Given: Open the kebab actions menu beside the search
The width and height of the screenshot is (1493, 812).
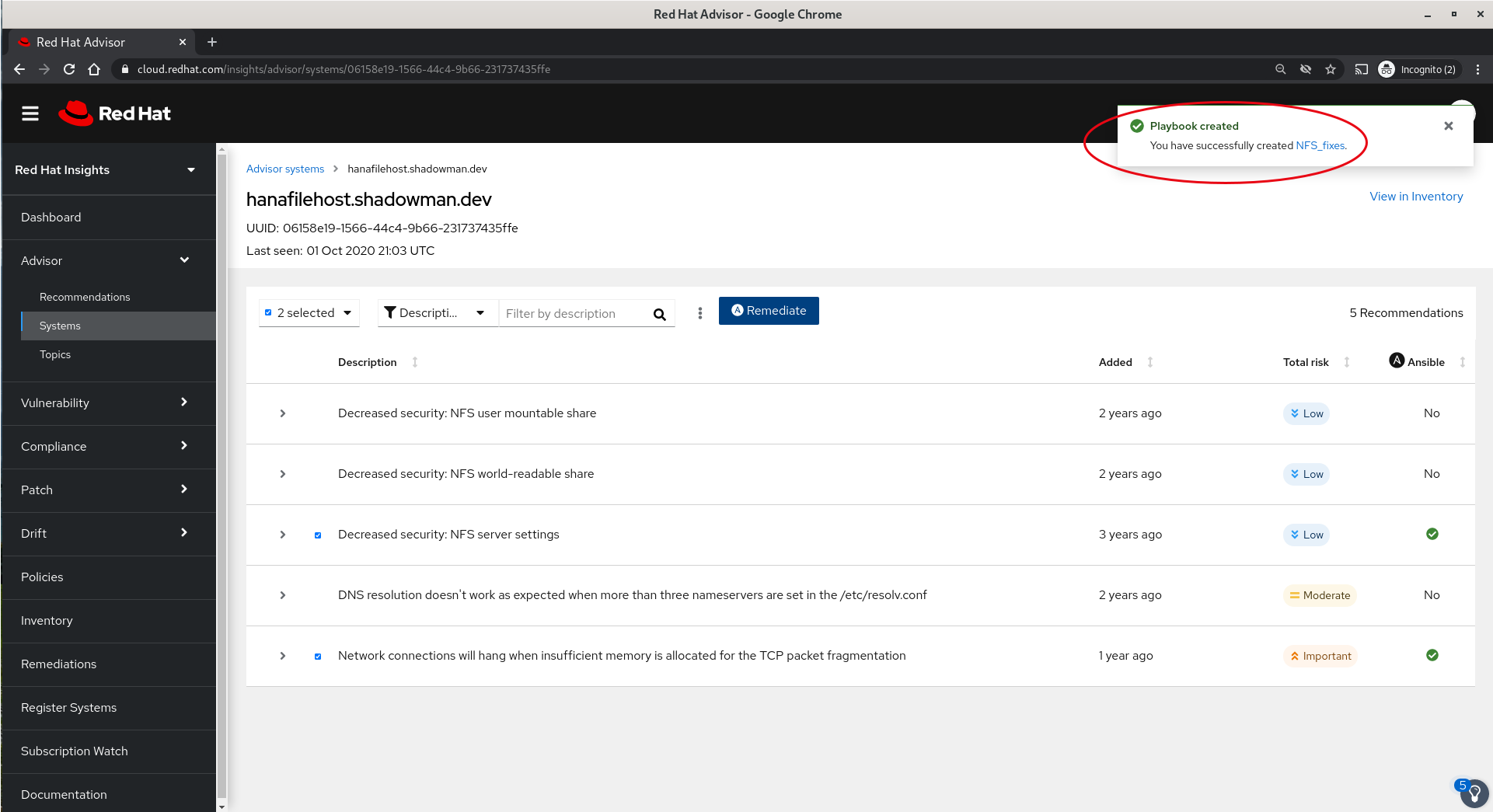Looking at the screenshot, I should pos(700,312).
